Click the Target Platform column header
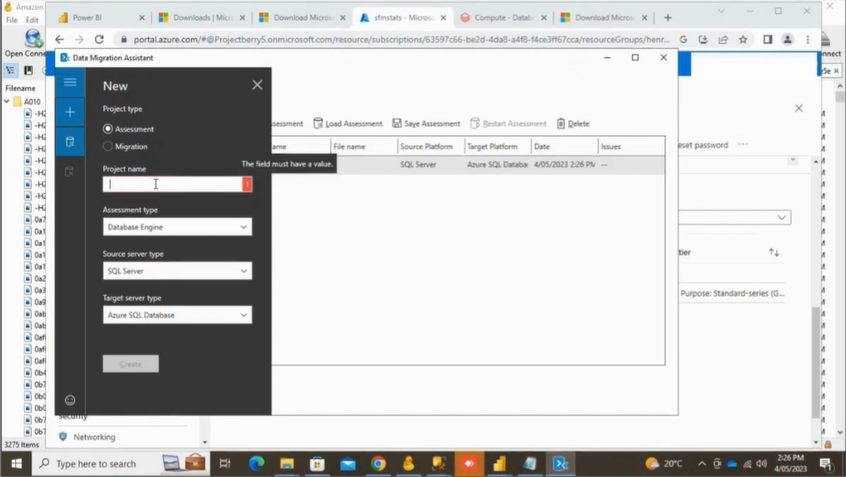The width and height of the screenshot is (846, 477). click(498, 146)
